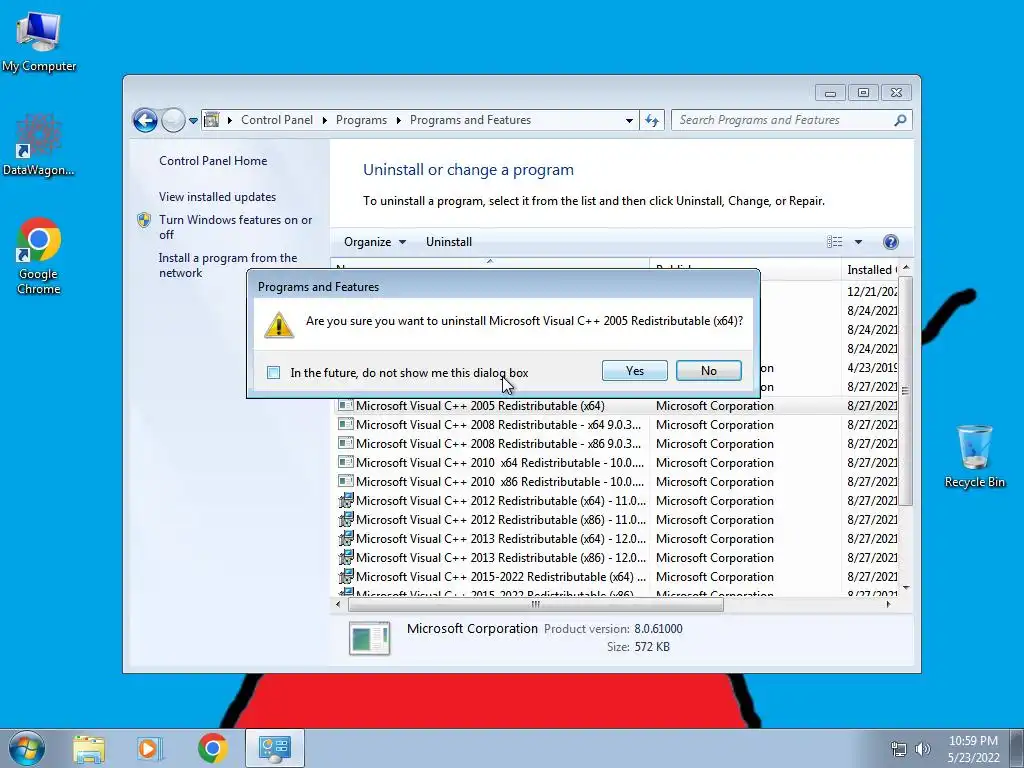The width and height of the screenshot is (1024, 768).
Task: Click the Forward navigation arrow button
Action: 173,120
